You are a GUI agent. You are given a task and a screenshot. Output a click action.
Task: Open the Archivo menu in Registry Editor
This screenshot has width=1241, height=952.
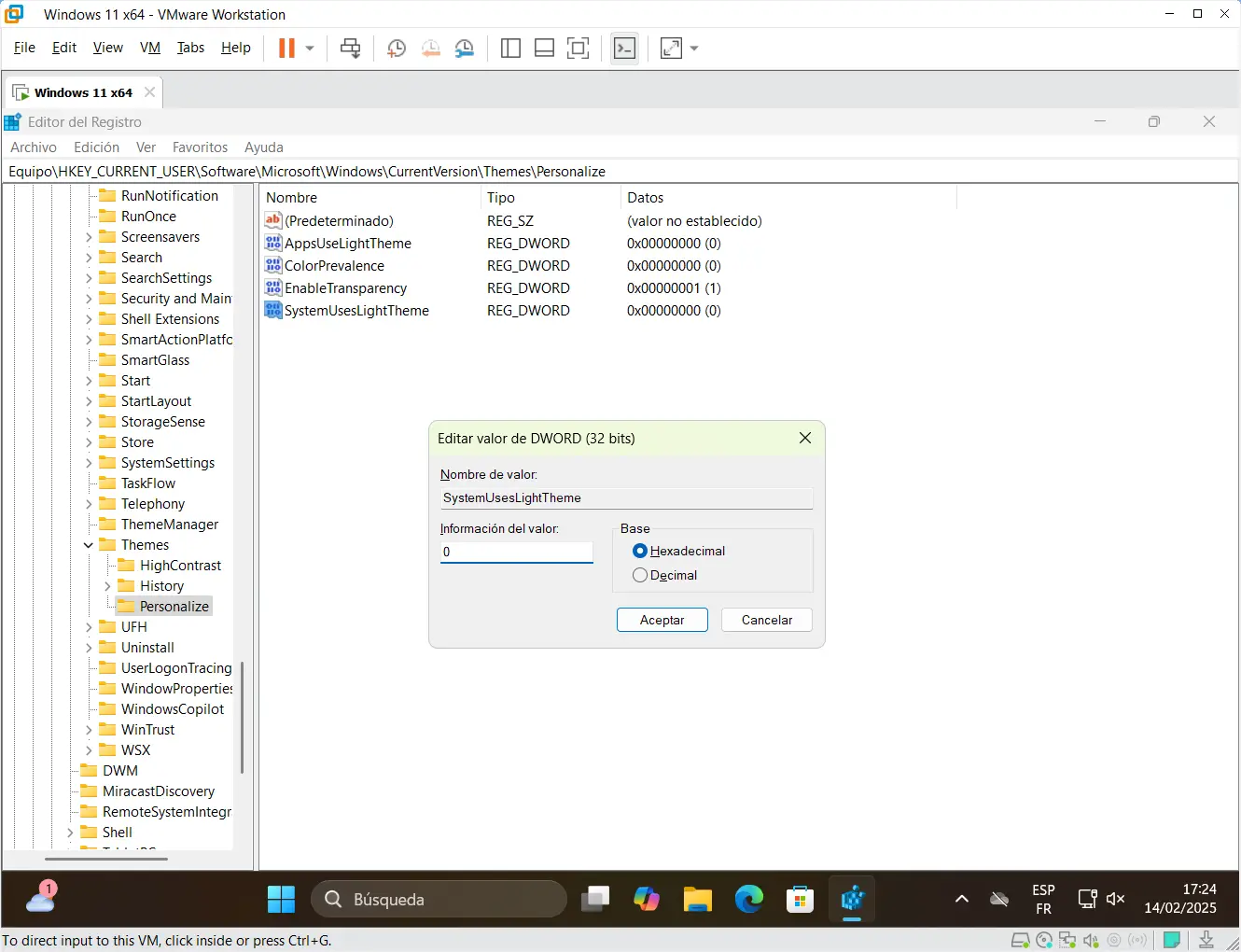click(34, 147)
